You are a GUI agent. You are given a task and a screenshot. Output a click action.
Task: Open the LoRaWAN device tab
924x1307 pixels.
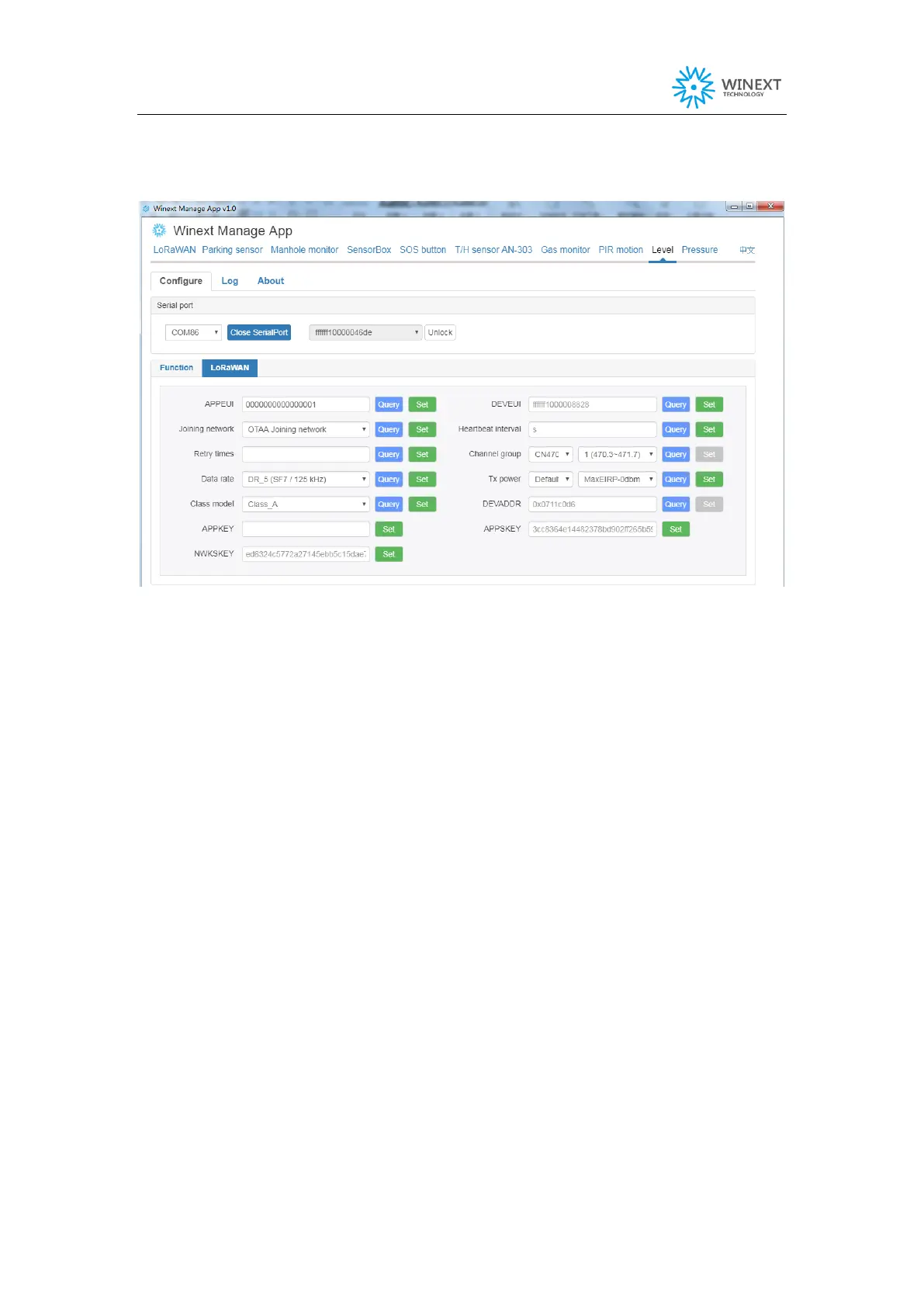(x=175, y=250)
